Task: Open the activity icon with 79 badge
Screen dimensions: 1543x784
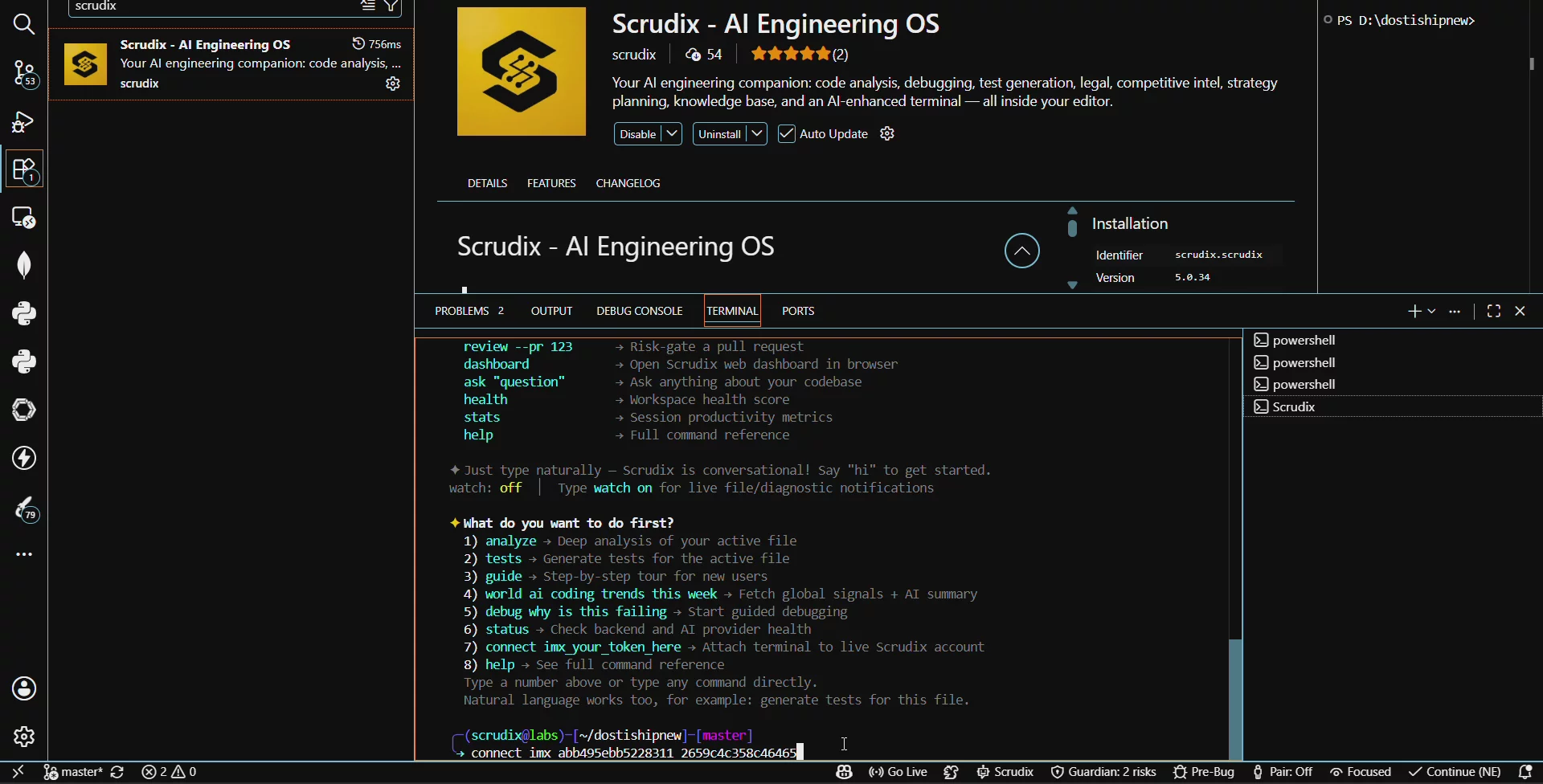Action: point(25,508)
